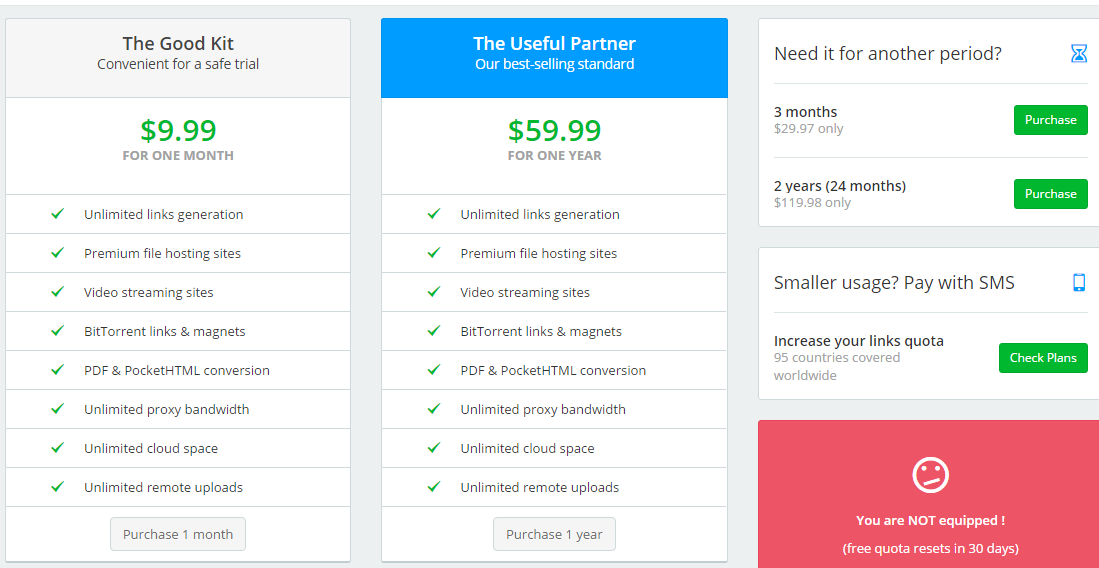Purchase the 2 years (24 months) plan

[x=1051, y=194]
